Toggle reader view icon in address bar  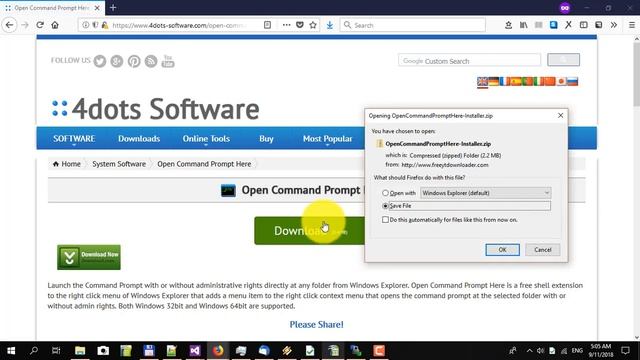tap(267, 25)
